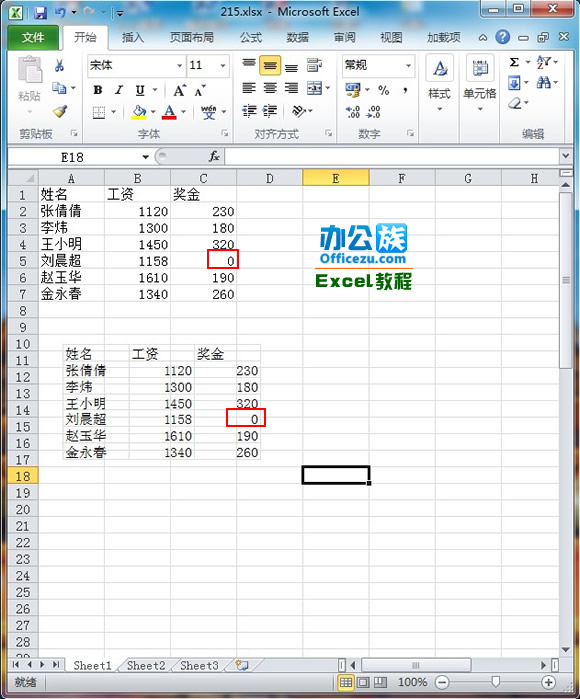Click the Paste clipboard icon
This screenshot has height=699, width=580.
(30, 70)
